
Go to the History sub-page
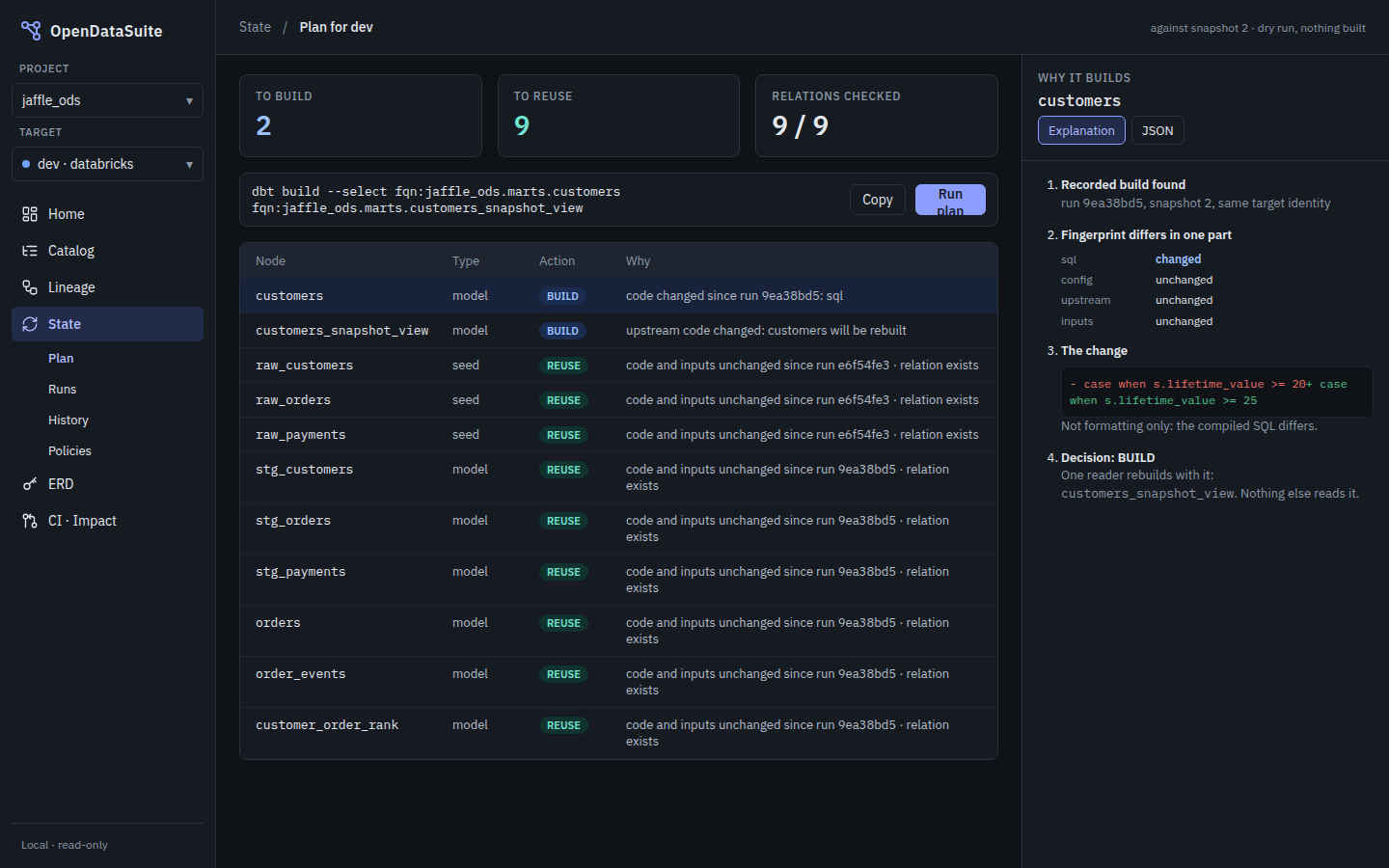[68, 420]
